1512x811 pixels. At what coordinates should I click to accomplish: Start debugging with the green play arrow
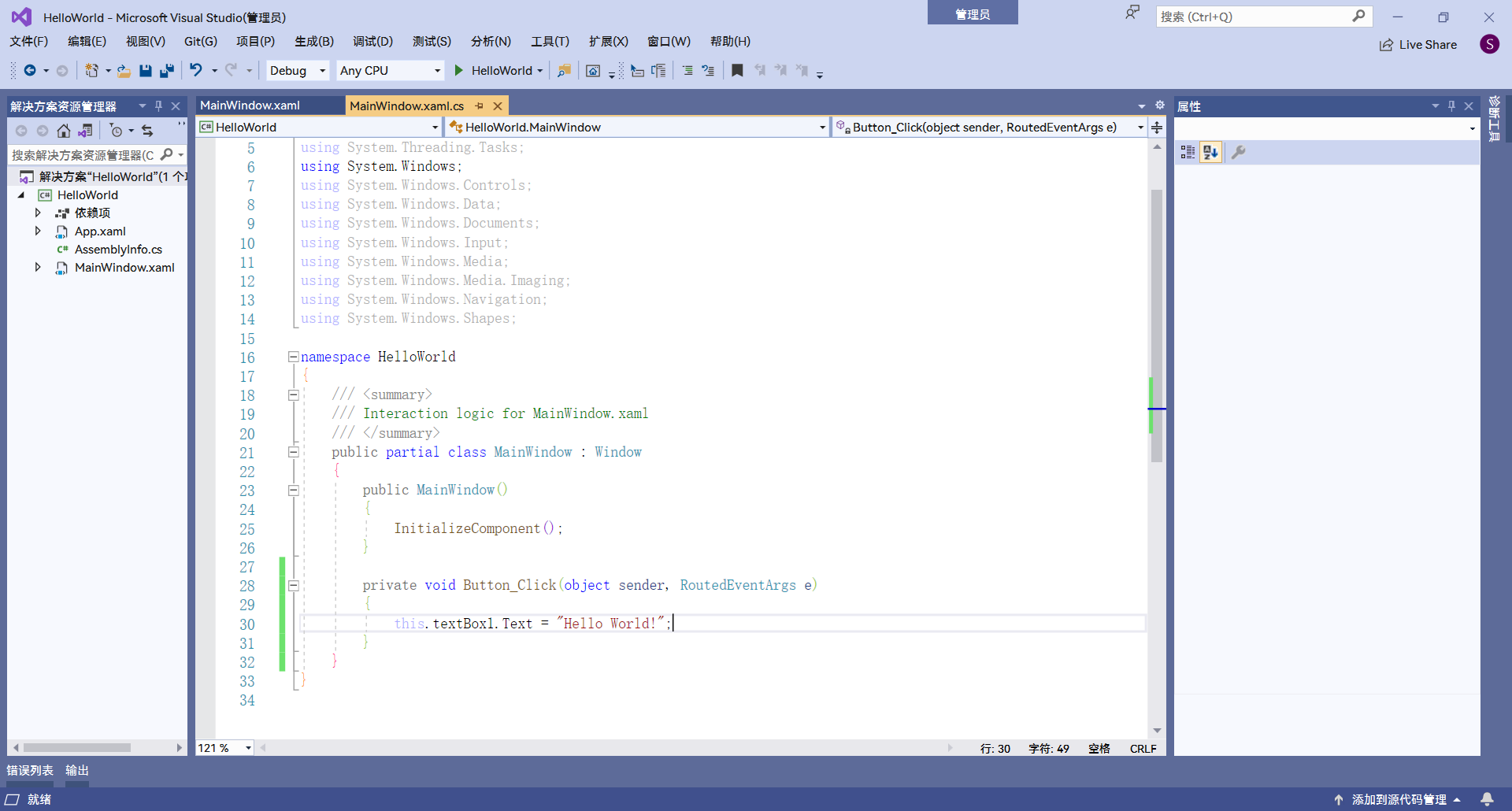[x=459, y=71]
